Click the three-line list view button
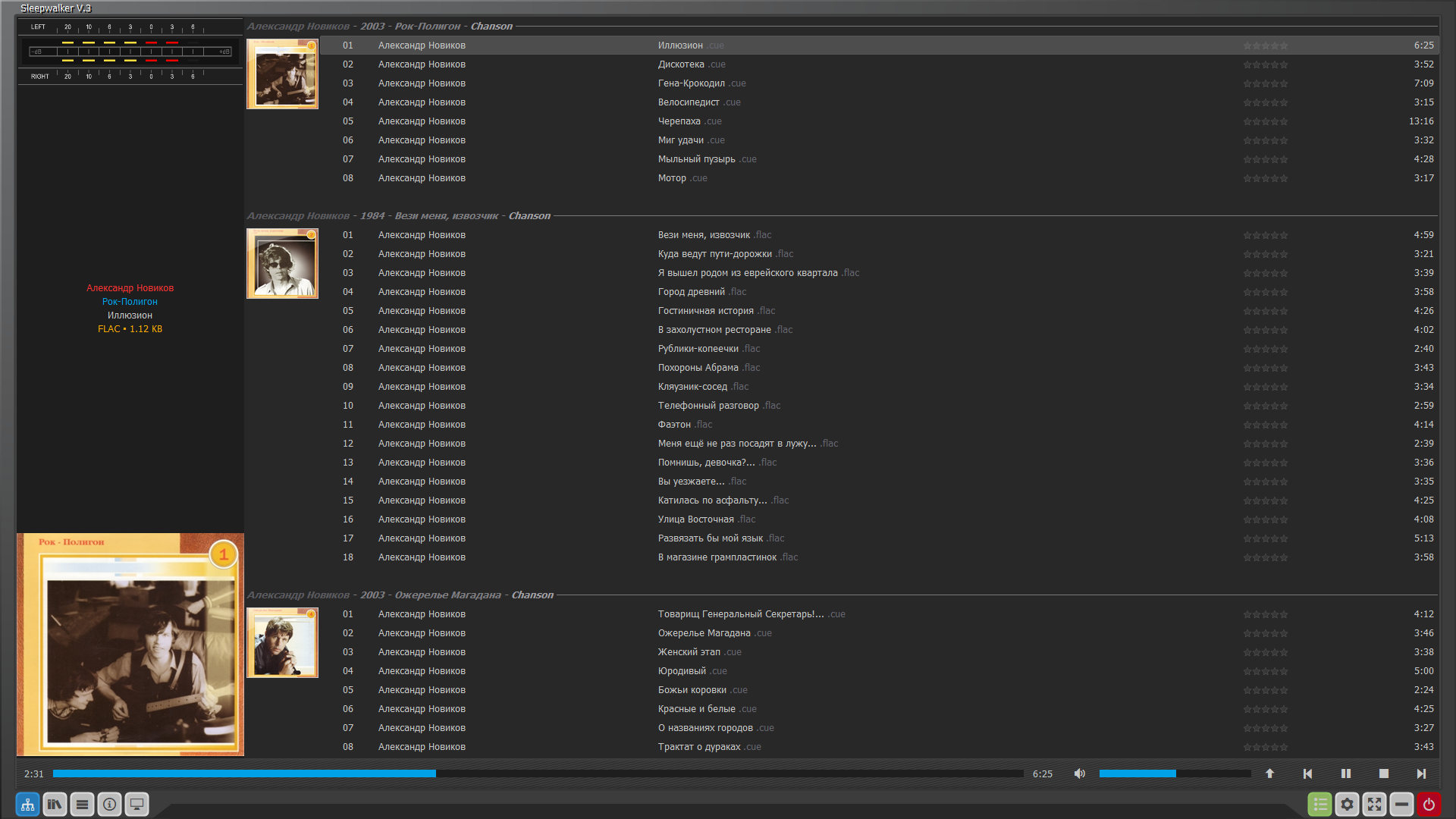1456x819 pixels. point(82,805)
